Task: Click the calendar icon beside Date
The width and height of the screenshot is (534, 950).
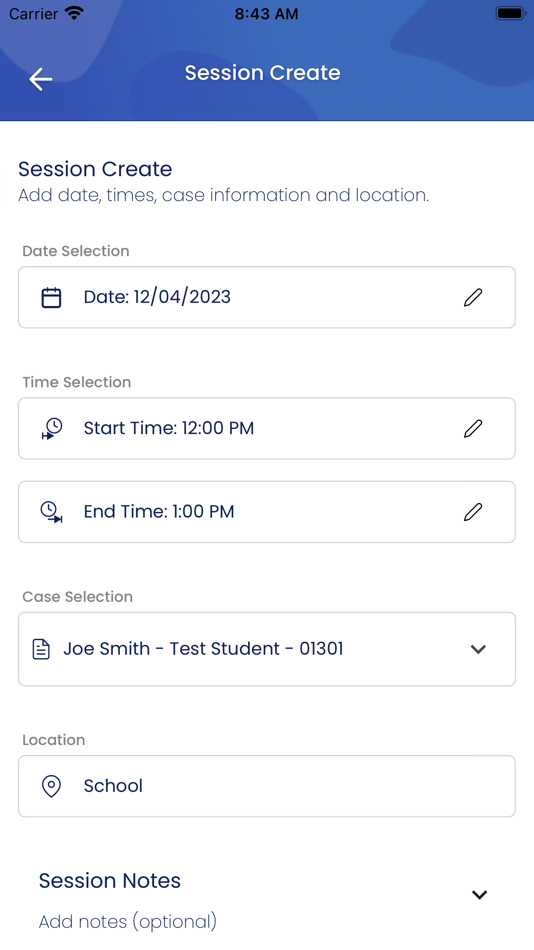Action: [51, 297]
